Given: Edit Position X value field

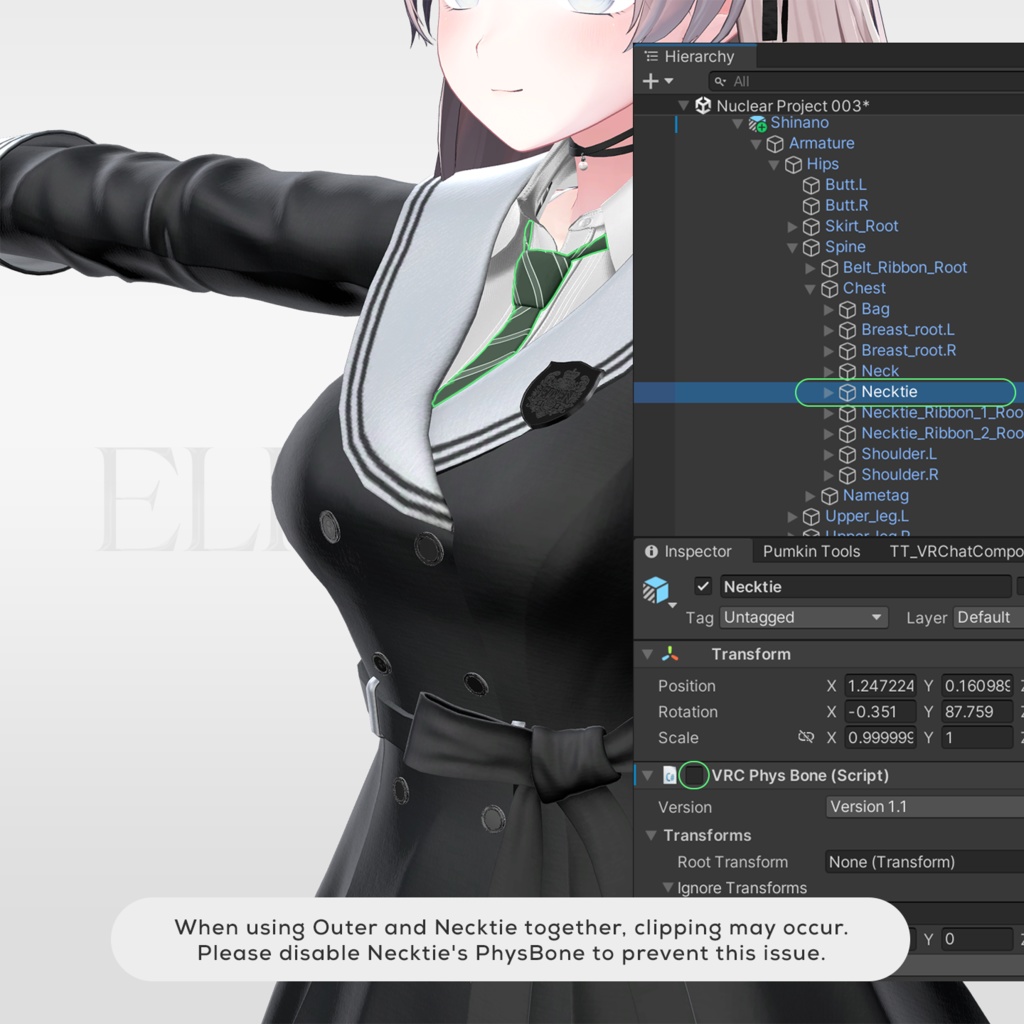Looking at the screenshot, I should click(880, 686).
